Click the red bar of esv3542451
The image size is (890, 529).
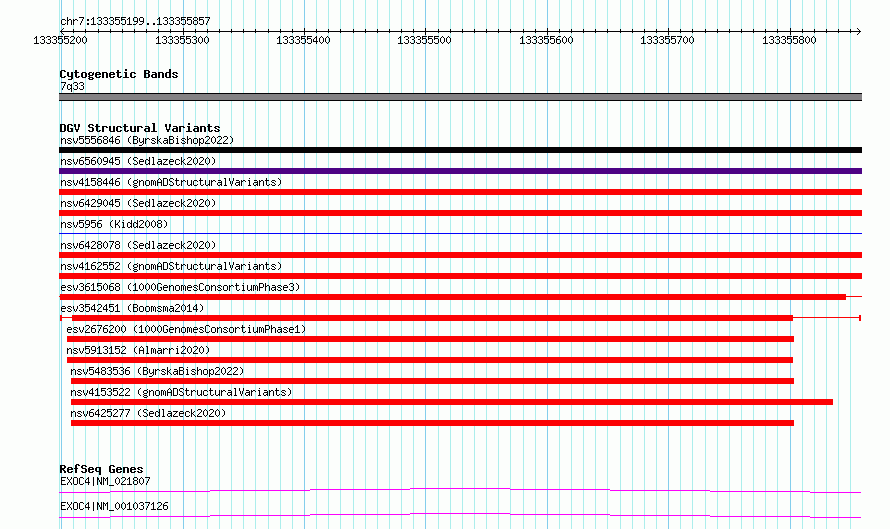[432, 318]
